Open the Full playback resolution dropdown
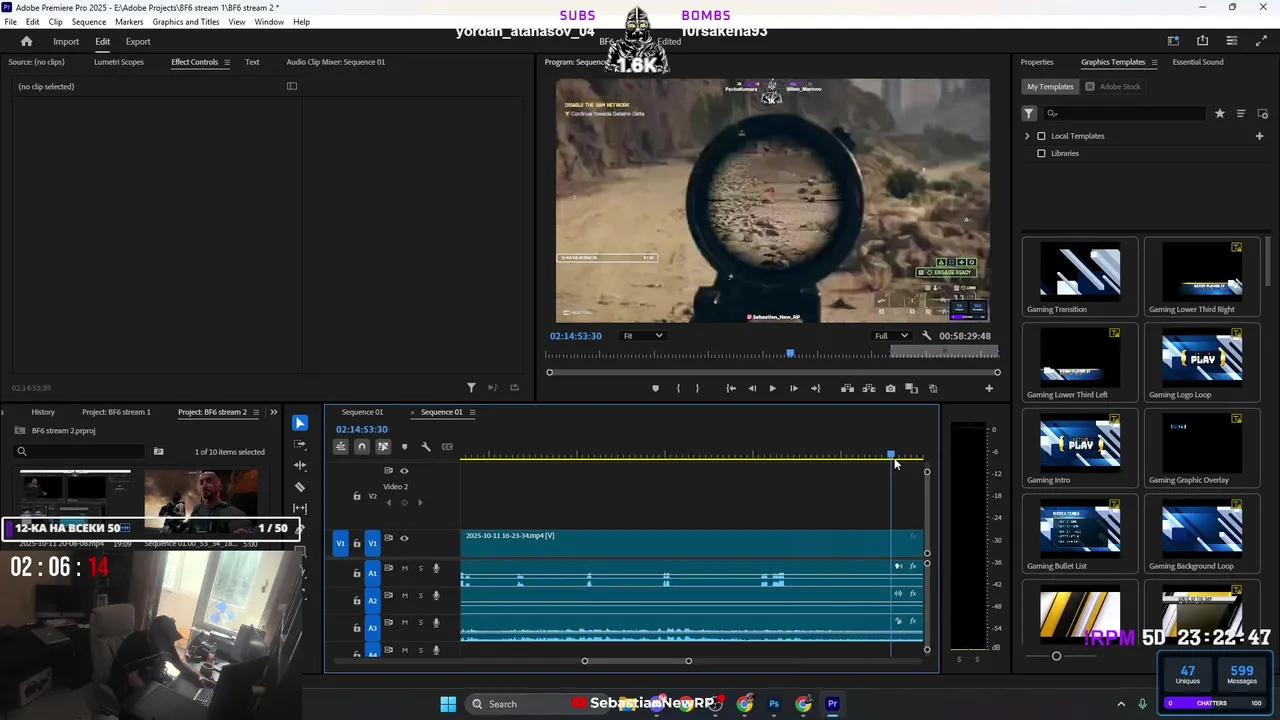Viewport: 1280px width, 720px height. 891,336
